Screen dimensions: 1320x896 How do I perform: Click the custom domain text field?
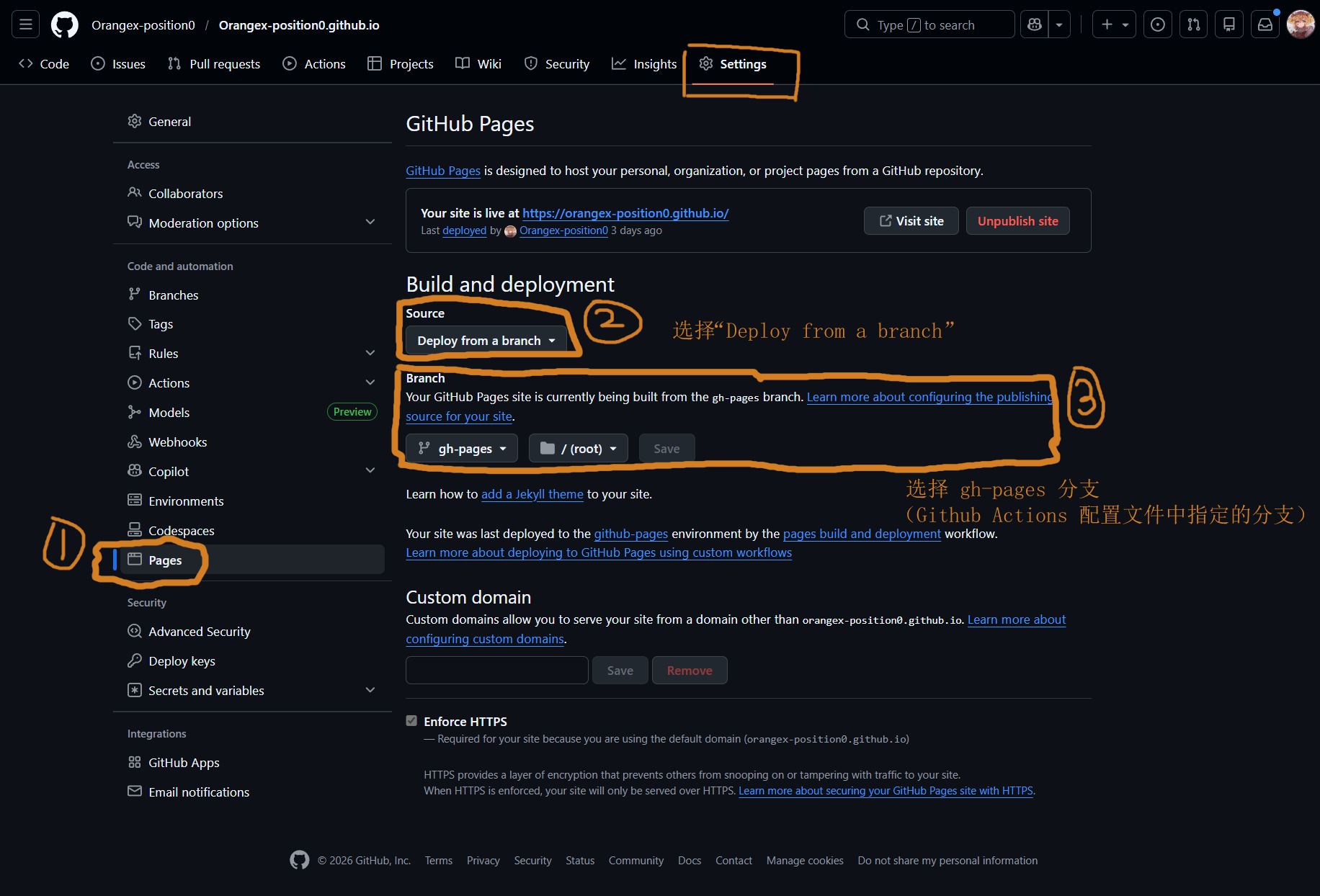[497, 671]
